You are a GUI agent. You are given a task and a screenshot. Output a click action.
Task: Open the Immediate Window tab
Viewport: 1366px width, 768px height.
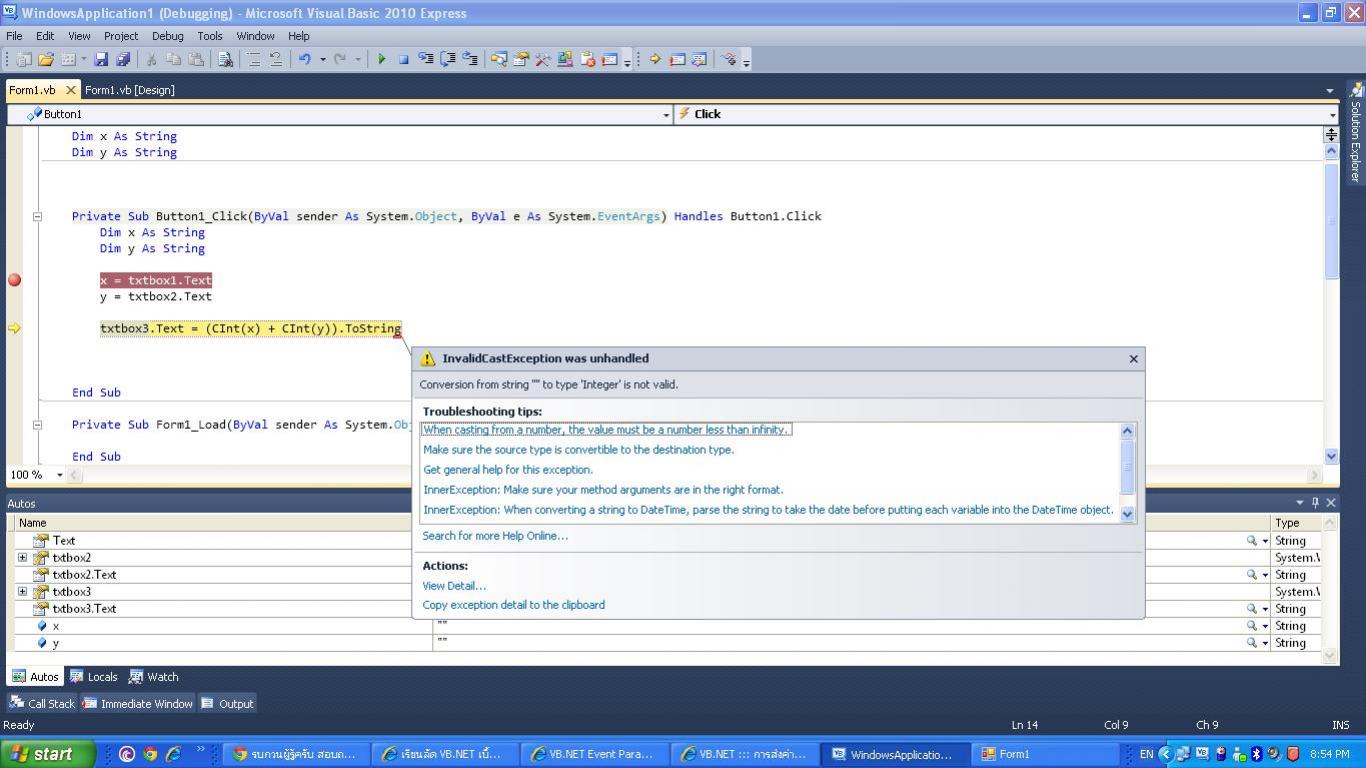(137, 704)
